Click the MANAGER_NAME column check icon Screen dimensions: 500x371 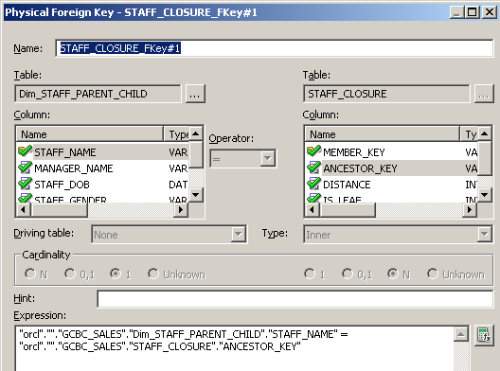[x=25, y=168]
